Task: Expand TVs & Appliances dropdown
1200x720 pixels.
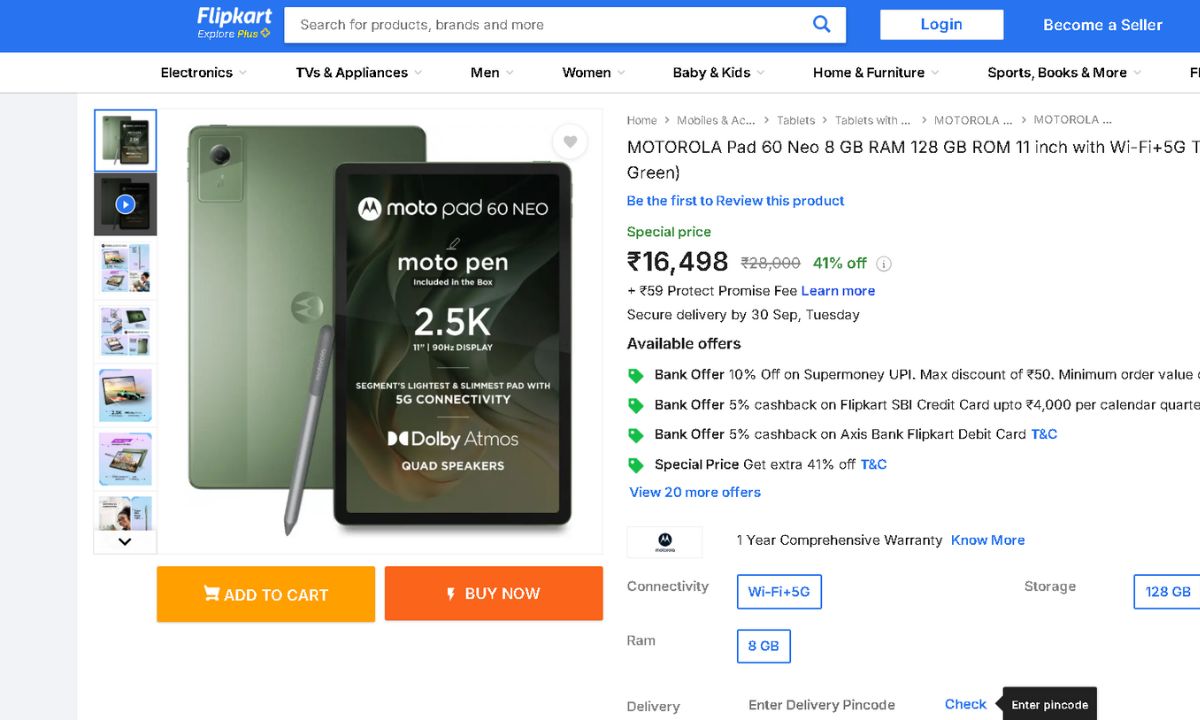Action: pyautogui.click(x=358, y=73)
